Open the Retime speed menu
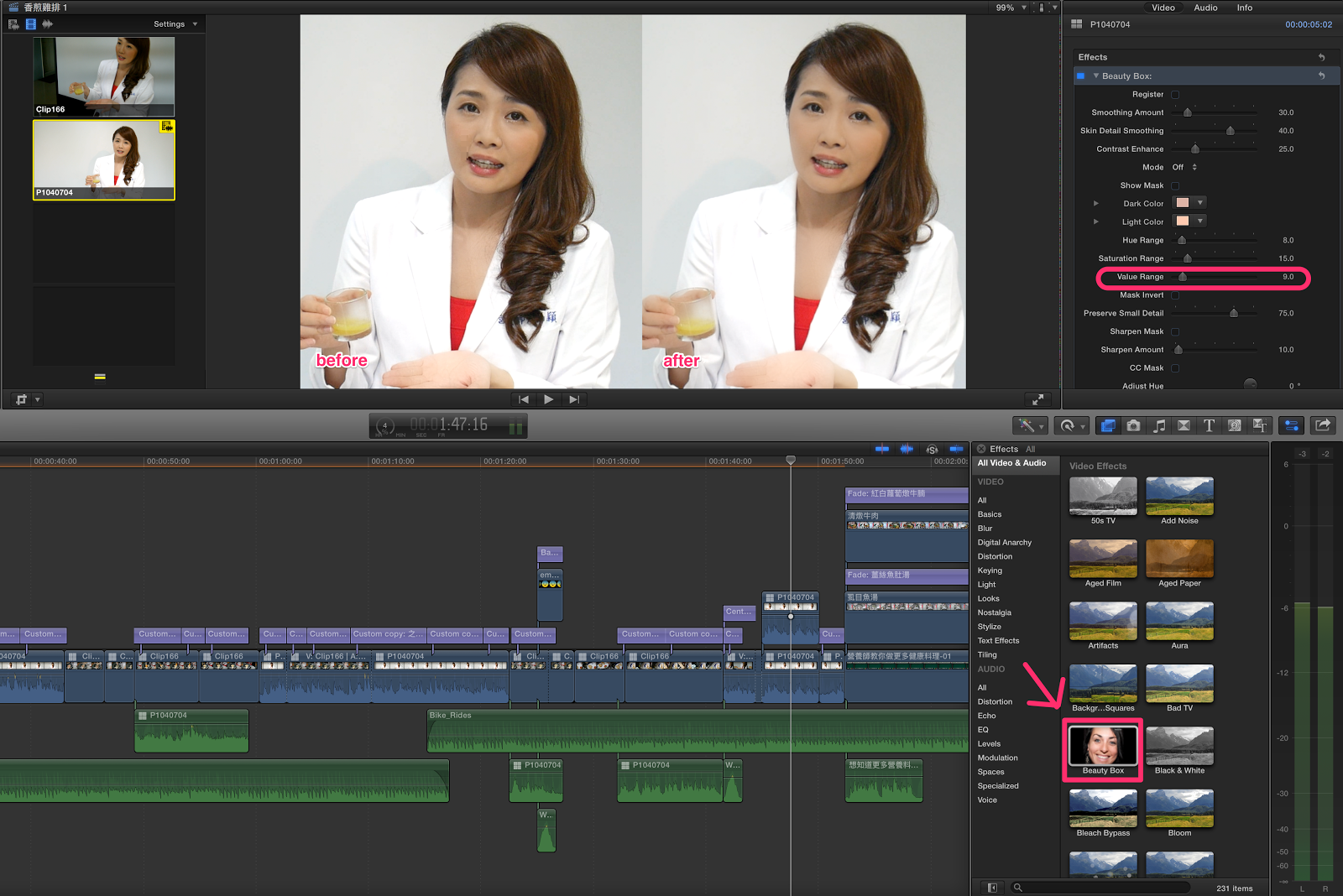The width and height of the screenshot is (1343, 896). (1071, 425)
